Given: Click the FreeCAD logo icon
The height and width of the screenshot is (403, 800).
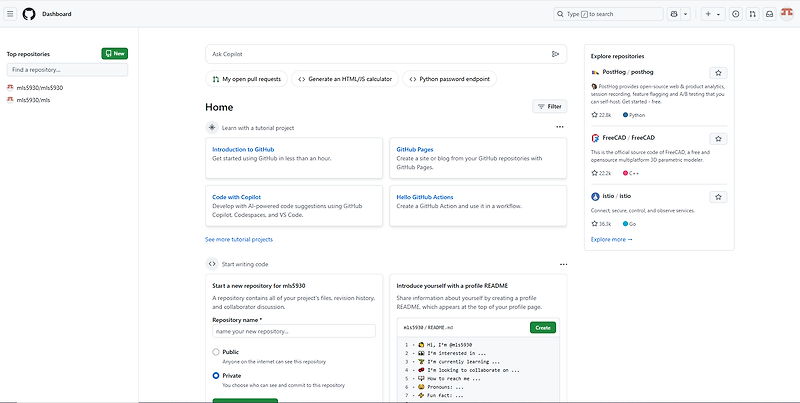Looking at the screenshot, I should click(595, 138).
